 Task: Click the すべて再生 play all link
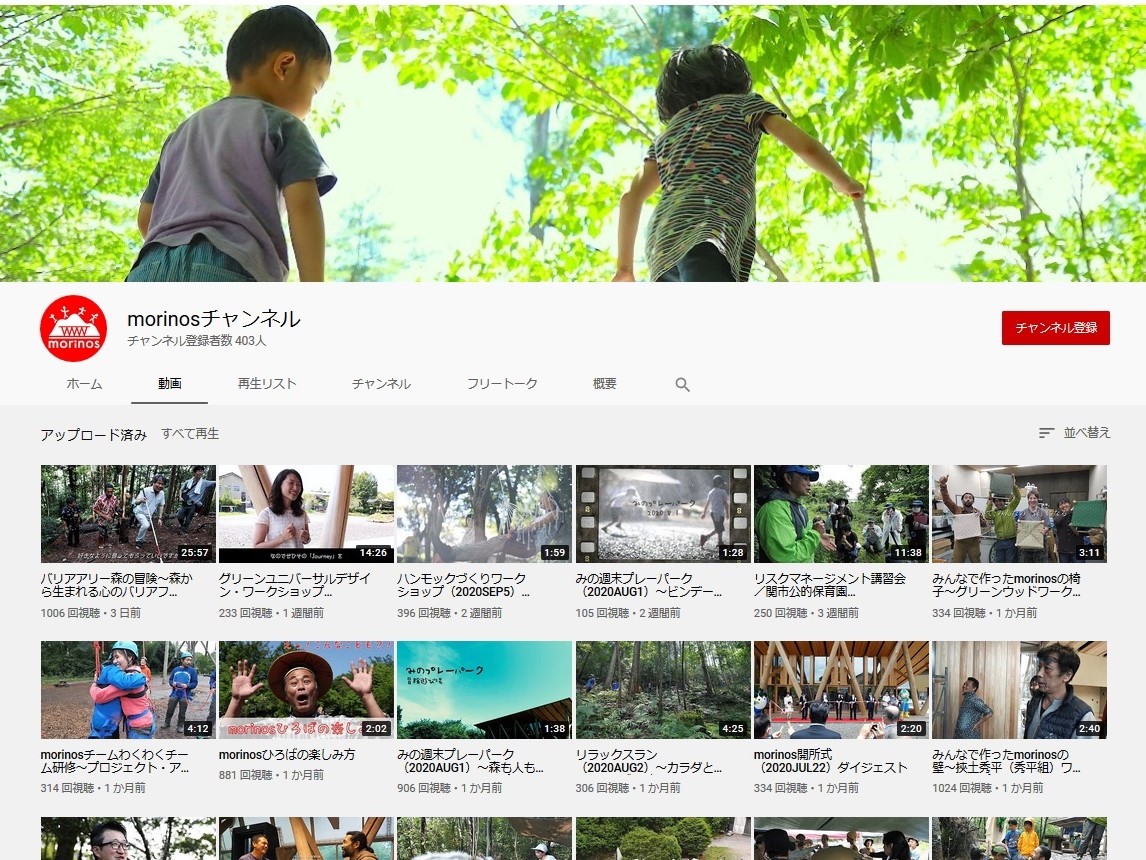(x=190, y=434)
